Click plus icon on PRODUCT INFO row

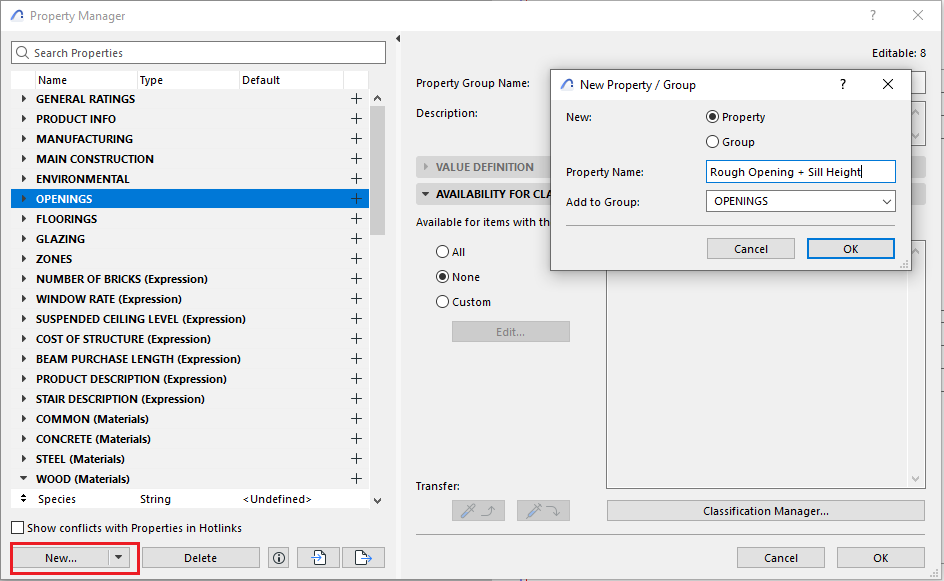coord(356,119)
